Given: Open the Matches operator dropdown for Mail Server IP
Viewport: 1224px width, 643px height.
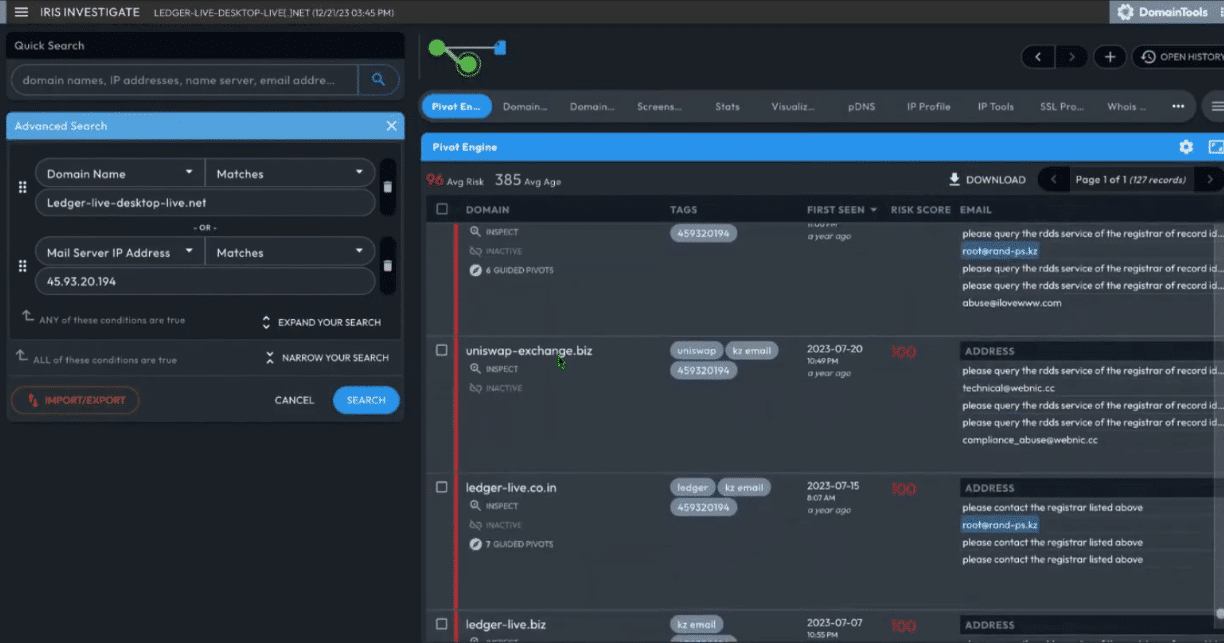Looking at the screenshot, I should click(x=290, y=251).
